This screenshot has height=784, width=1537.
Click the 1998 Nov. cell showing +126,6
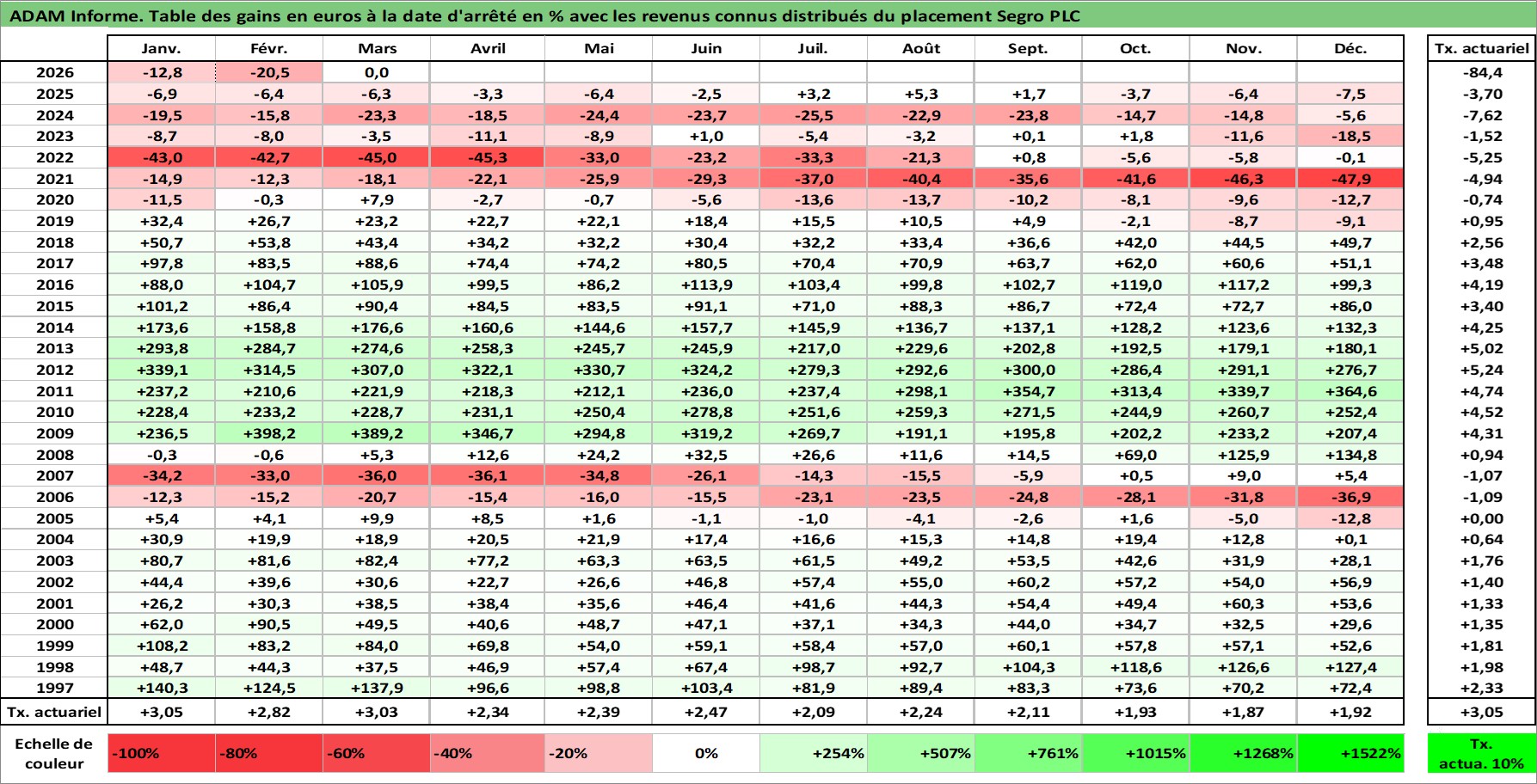[1244, 667]
